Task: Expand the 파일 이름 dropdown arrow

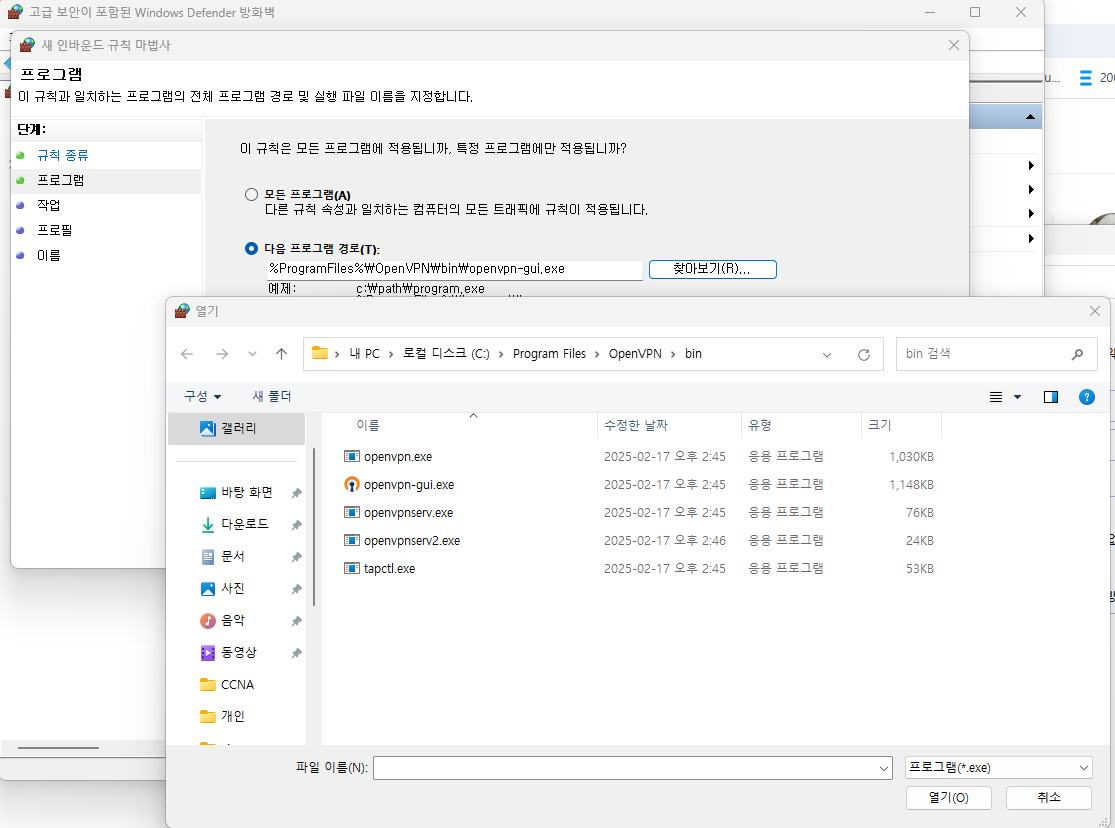Action: (884, 768)
